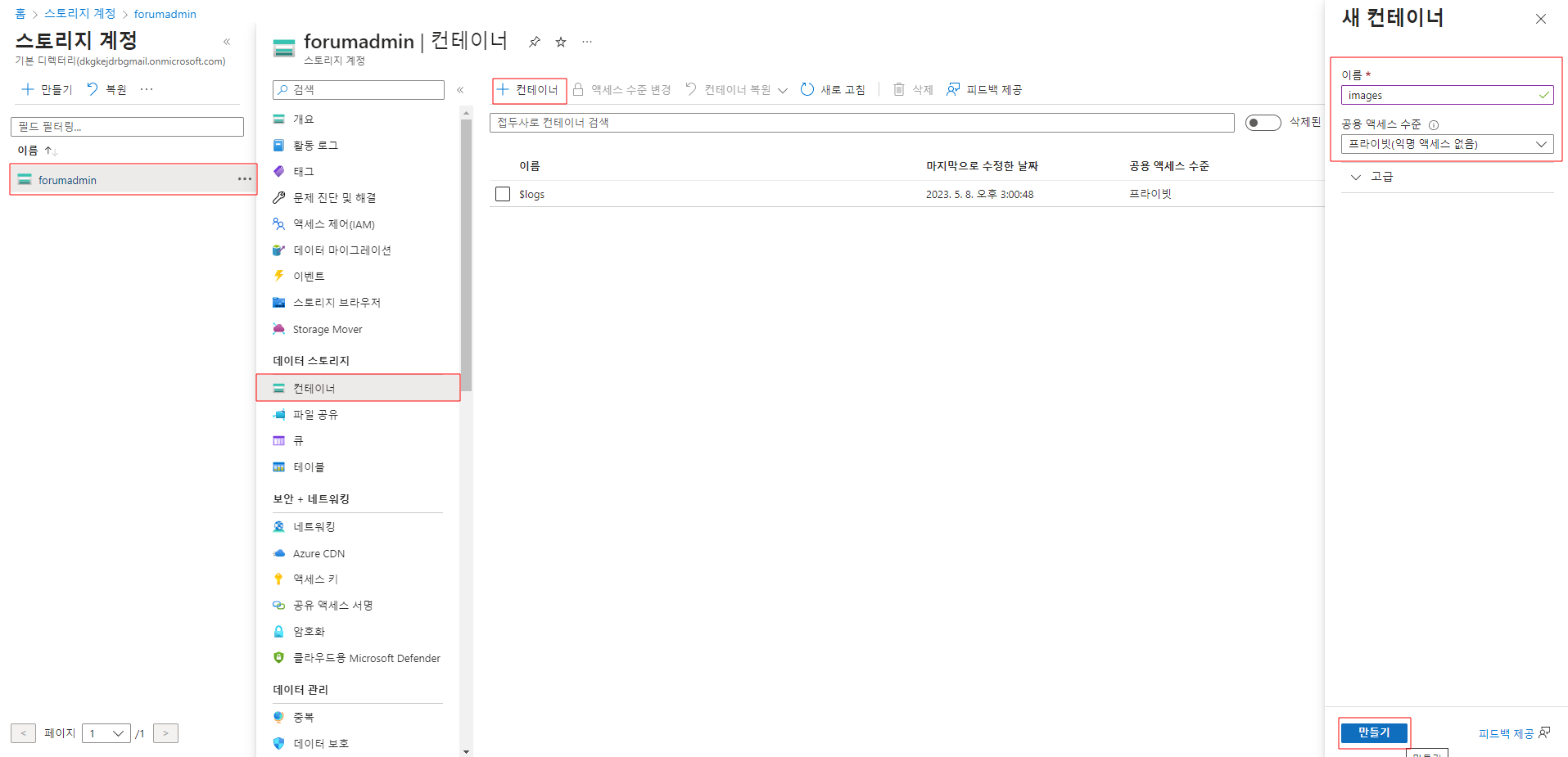Screen dimensions: 1568x757
Task: Open 액세스 제어(IAM) in sidebar
Action: click(x=333, y=224)
